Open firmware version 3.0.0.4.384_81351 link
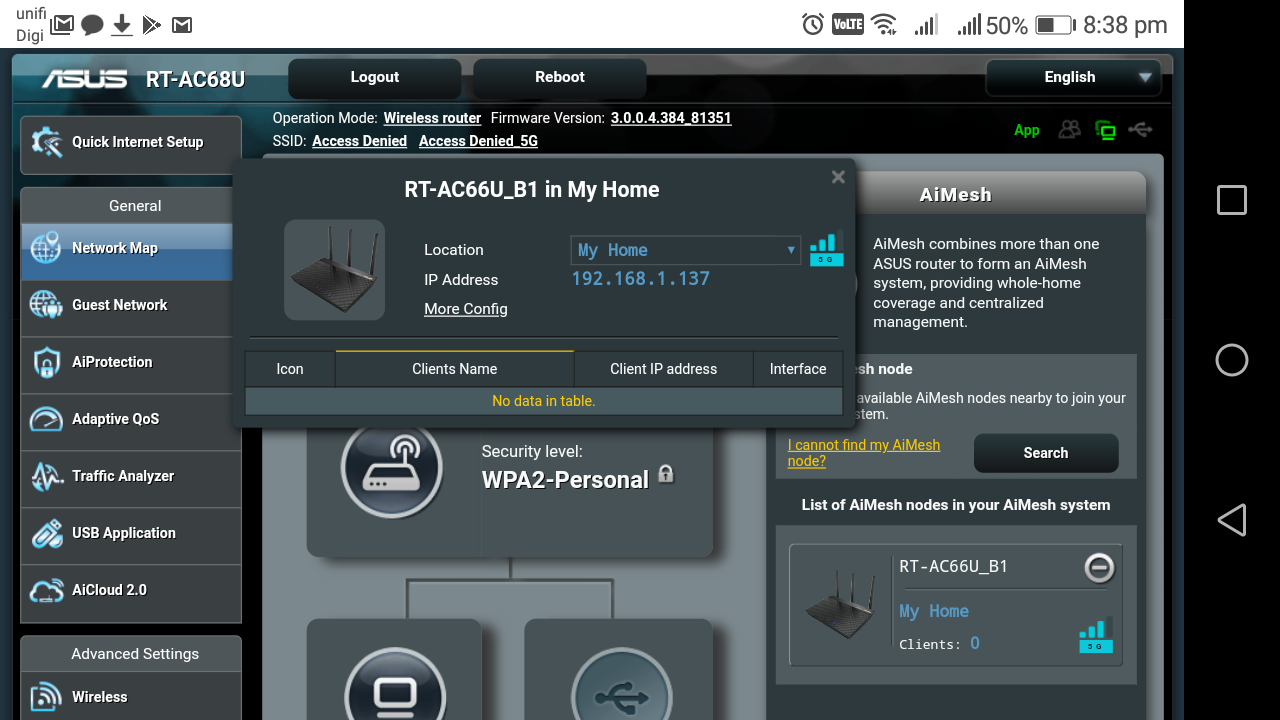This screenshot has height=720, width=1280. point(671,118)
